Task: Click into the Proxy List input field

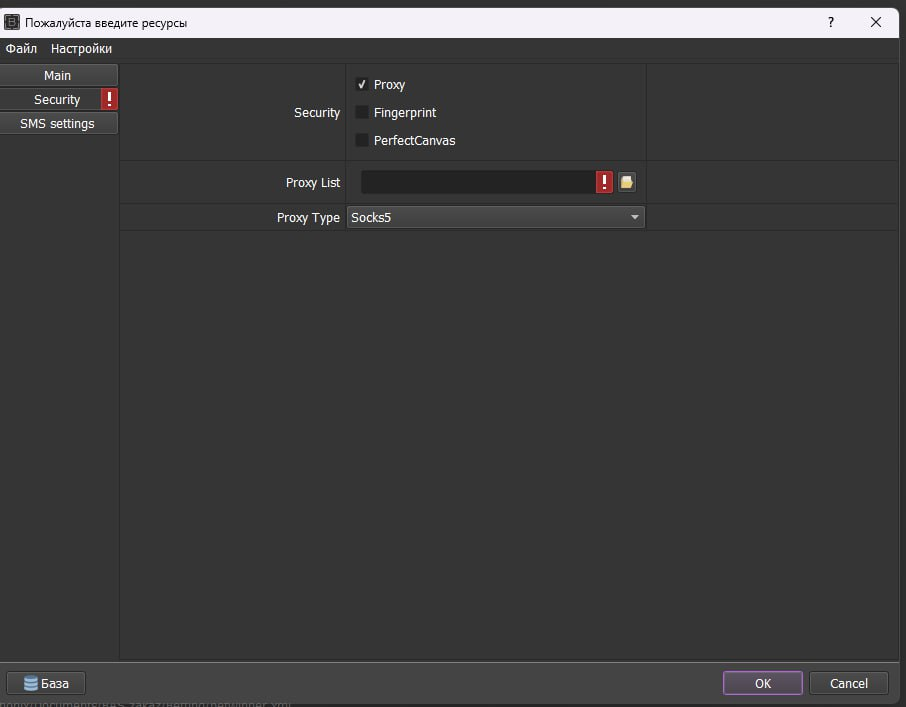Action: [478, 182]
